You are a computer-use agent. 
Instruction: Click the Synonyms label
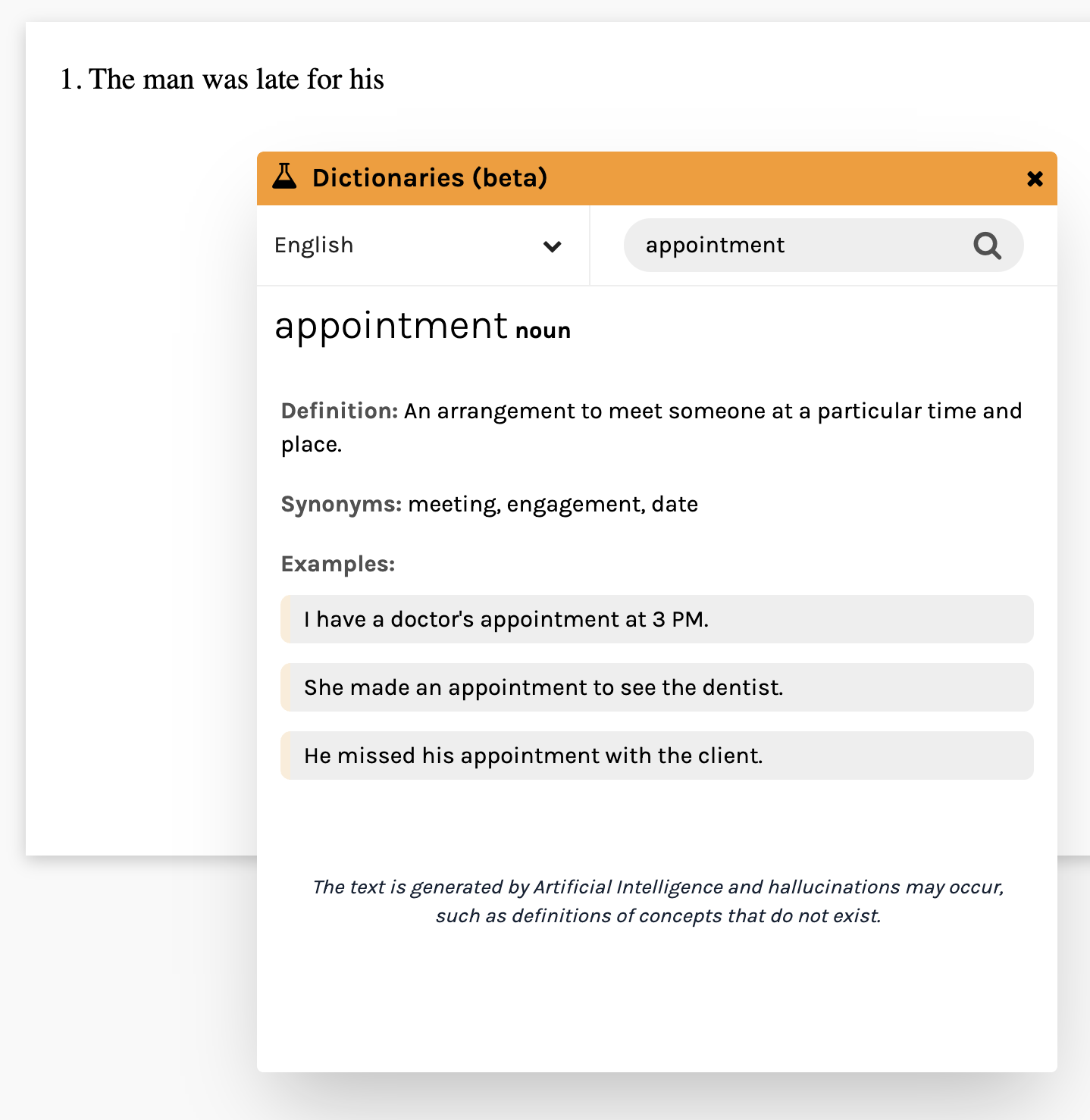tap(341, 505)
